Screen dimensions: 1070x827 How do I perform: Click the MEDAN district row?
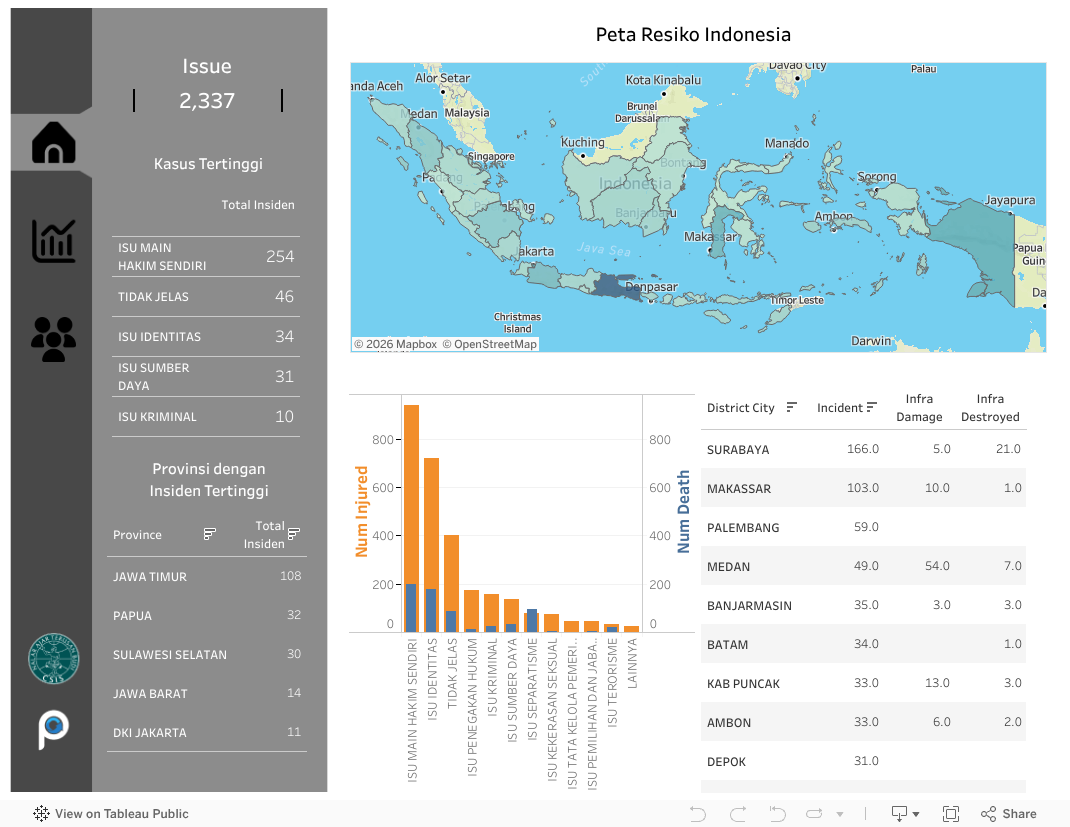click(x=863, y=566)
